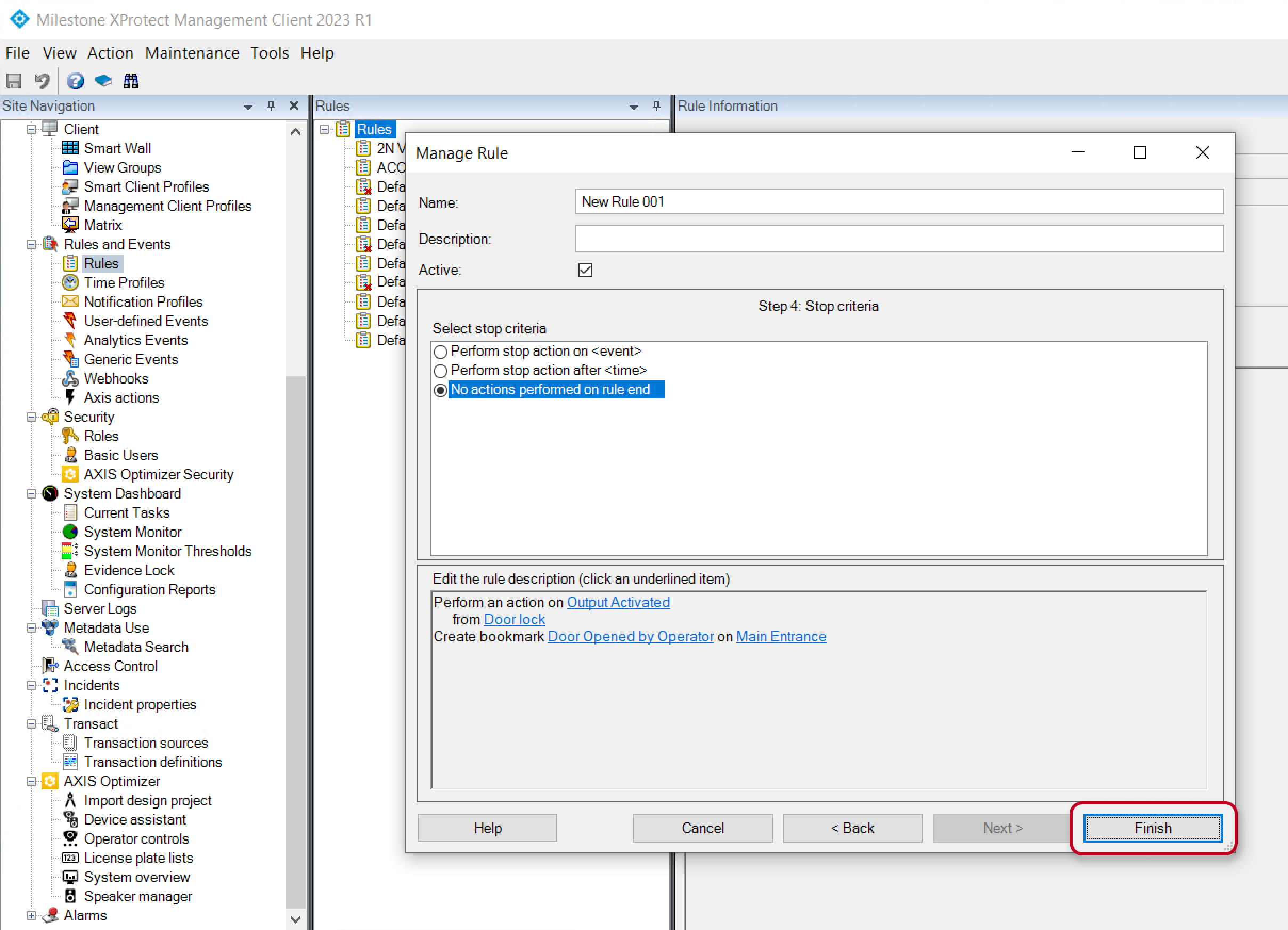The image size is (1288, 930).
Task: Click the binoculars search toolbar icon
Action: [131, 81]
